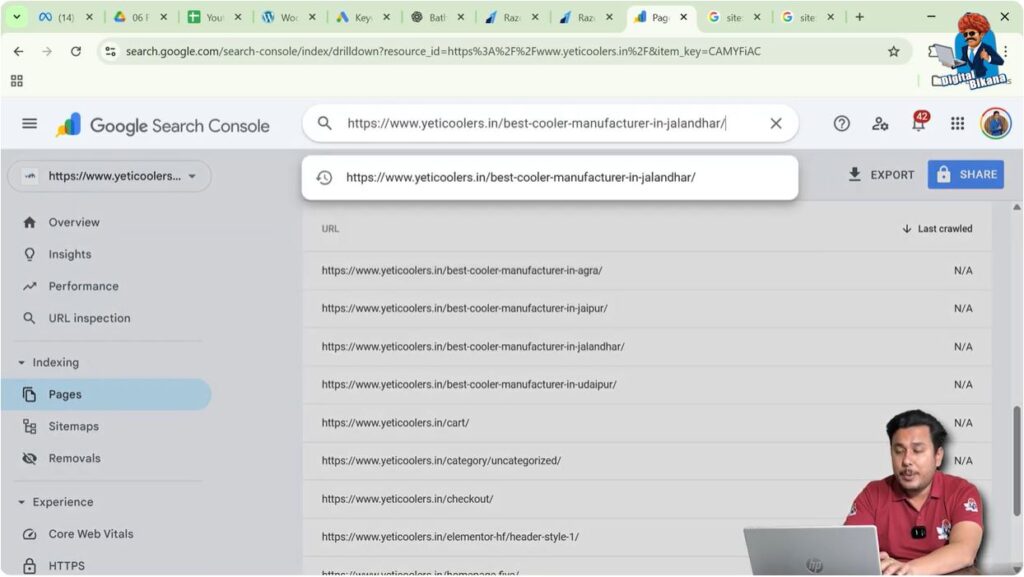Sort by Last crawled column
Viewport: 1024px width, 577px height.
[x=937, y=229]
